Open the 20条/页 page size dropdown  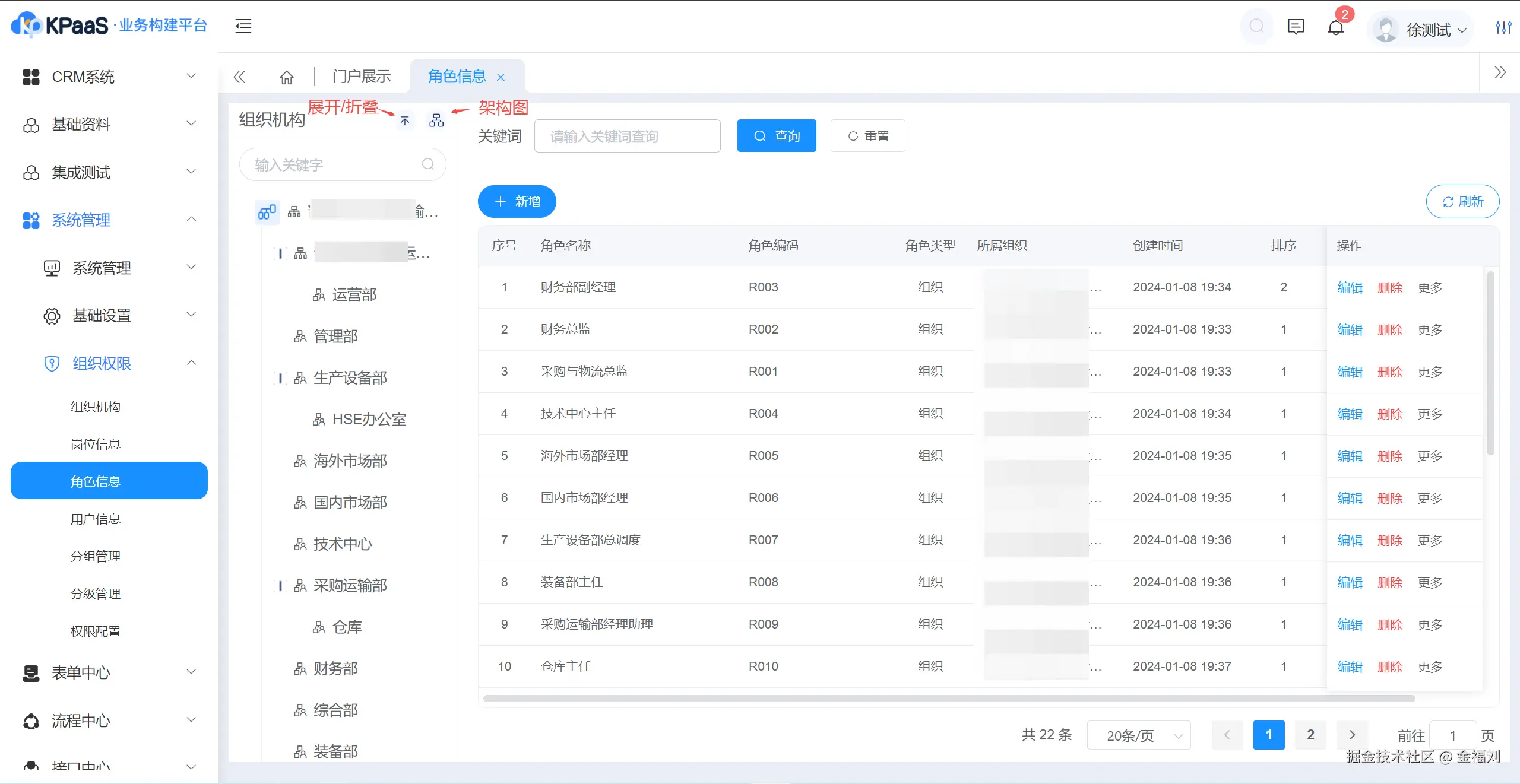[1138, 735]
